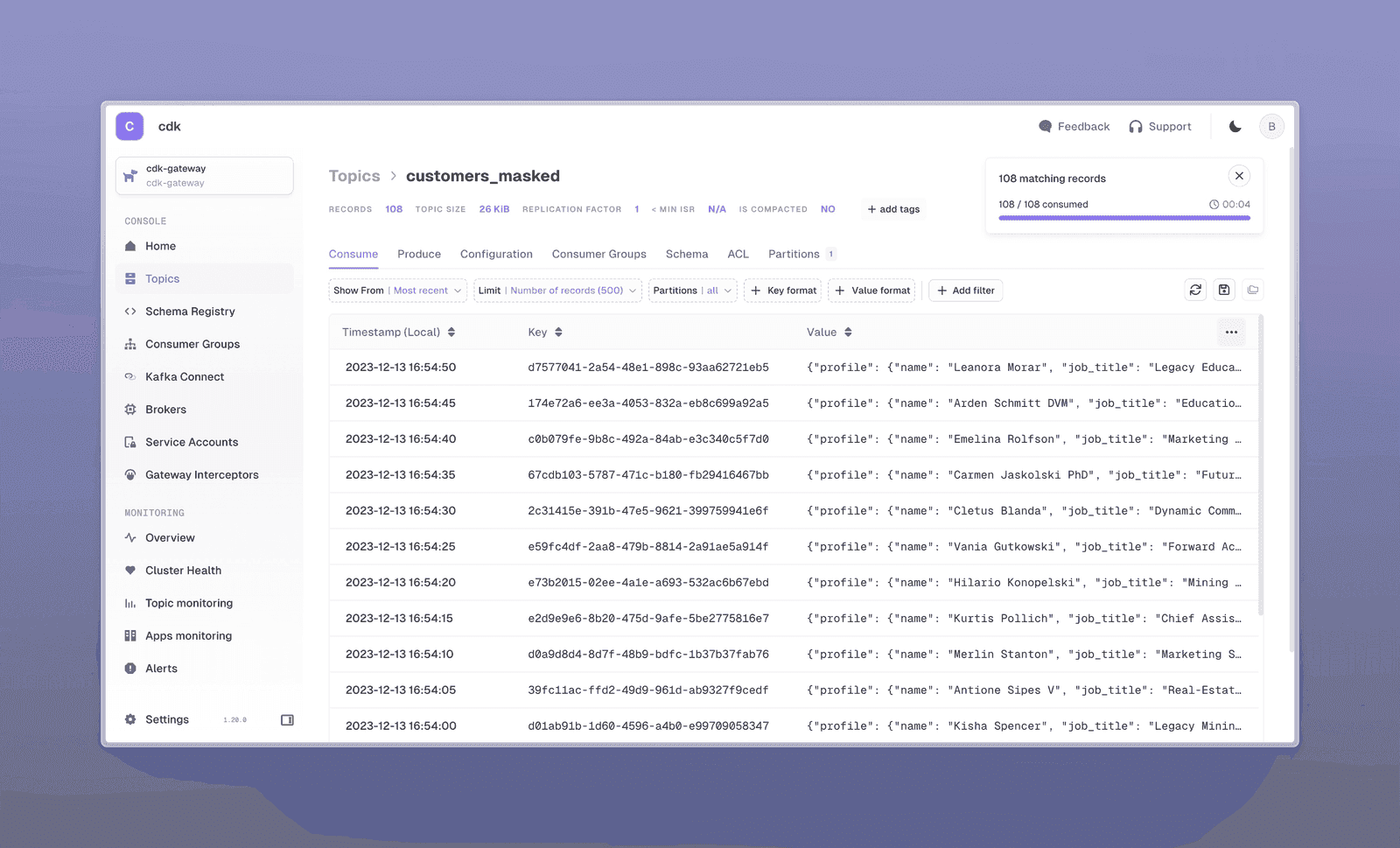Open record value for Hilario Konopelski

[x=1024, y=583]
